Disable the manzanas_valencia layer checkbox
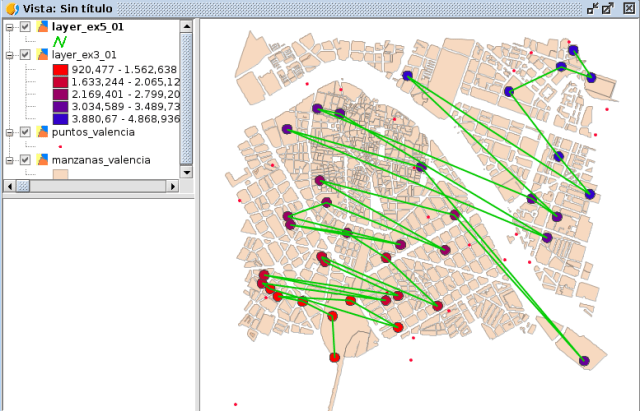 tap(25, 159)
